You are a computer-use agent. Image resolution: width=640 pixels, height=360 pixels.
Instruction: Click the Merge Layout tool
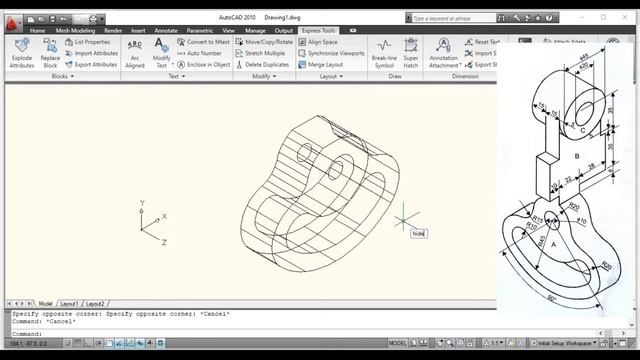(x=320, y=64)
